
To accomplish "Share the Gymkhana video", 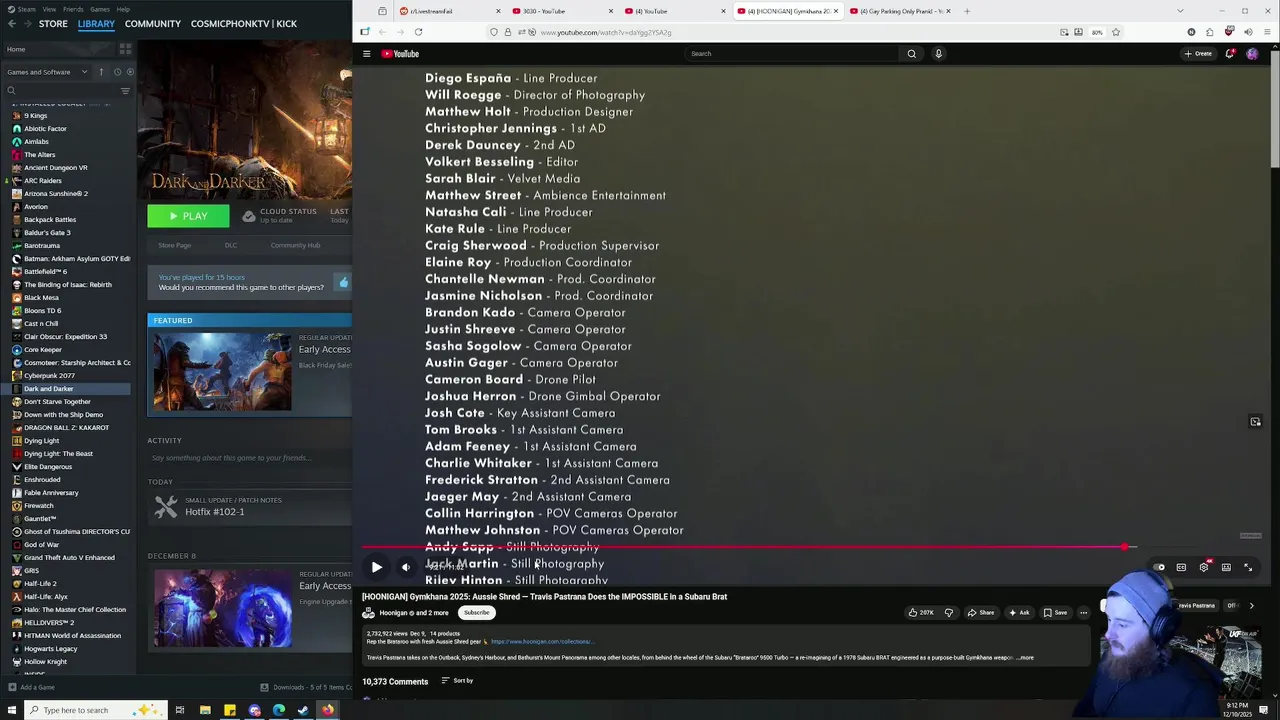I will pyautogui.click(x=980, y=613).
